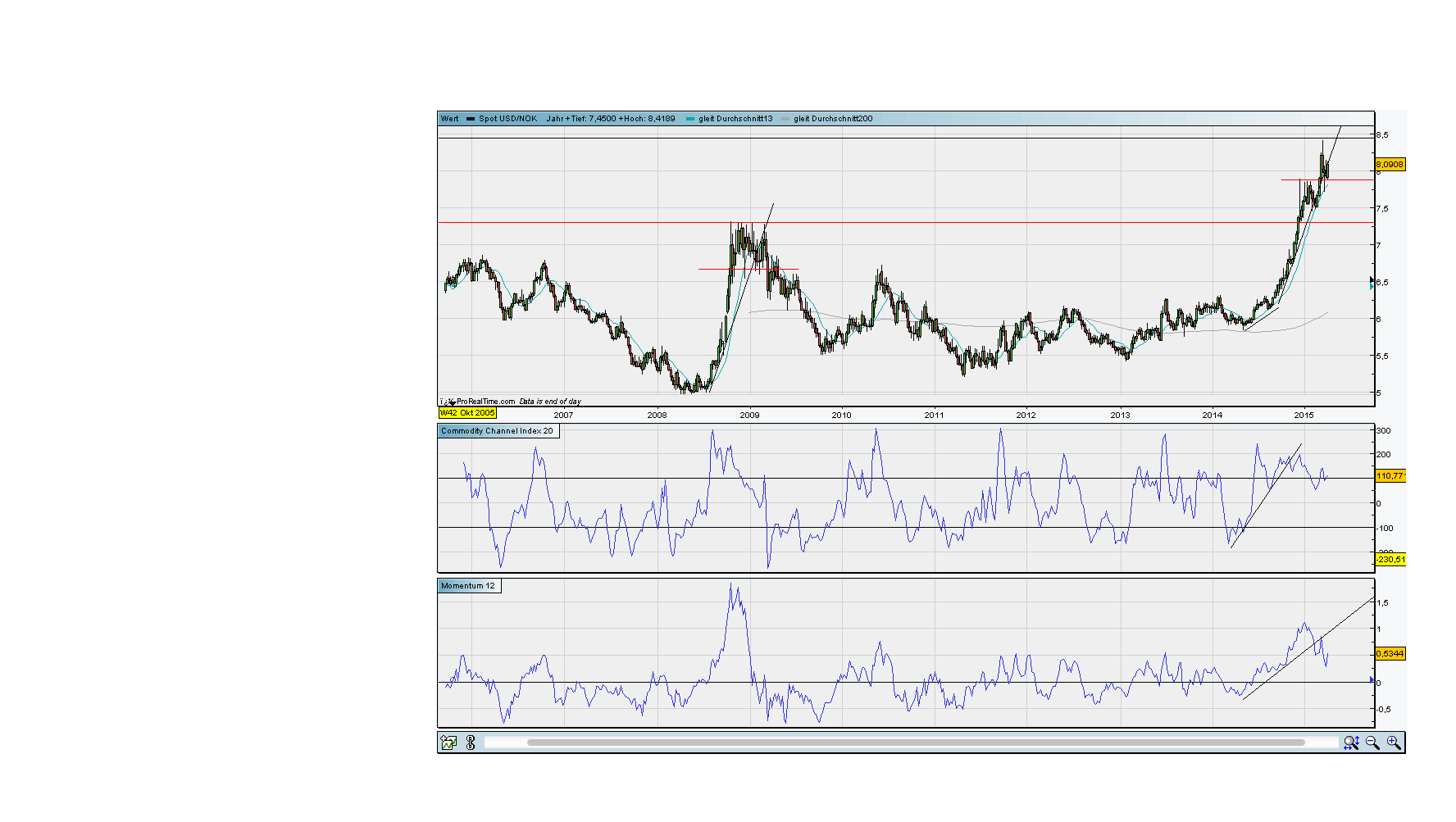Click the '2007' year label on time axis
The height and width of the screenshot is (822, 1456).
click(x=563, y=415)
